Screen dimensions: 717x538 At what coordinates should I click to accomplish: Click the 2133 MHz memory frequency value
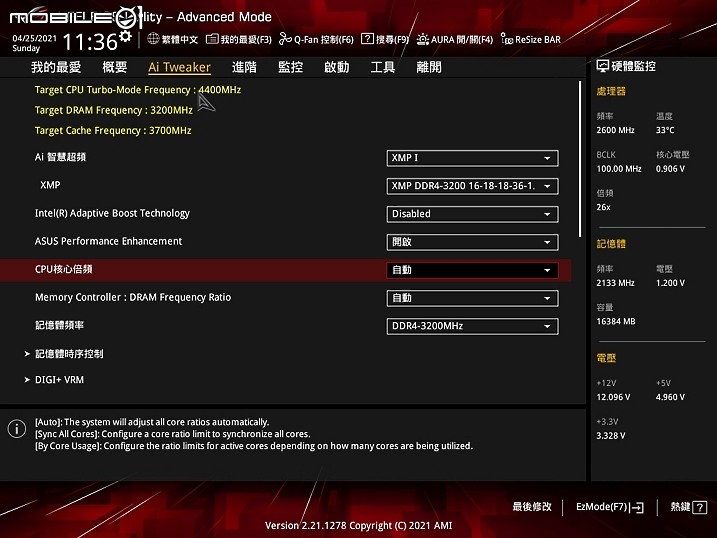[615, 283]
